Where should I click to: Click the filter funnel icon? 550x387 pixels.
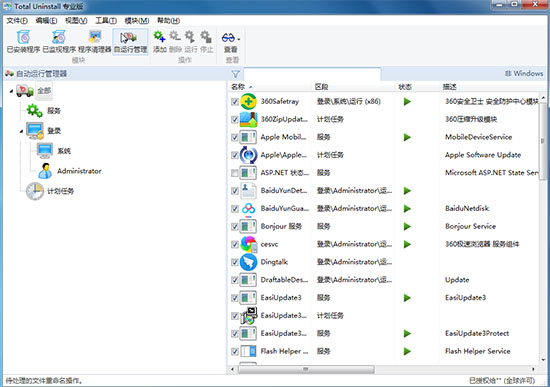[x=236, y=74]
